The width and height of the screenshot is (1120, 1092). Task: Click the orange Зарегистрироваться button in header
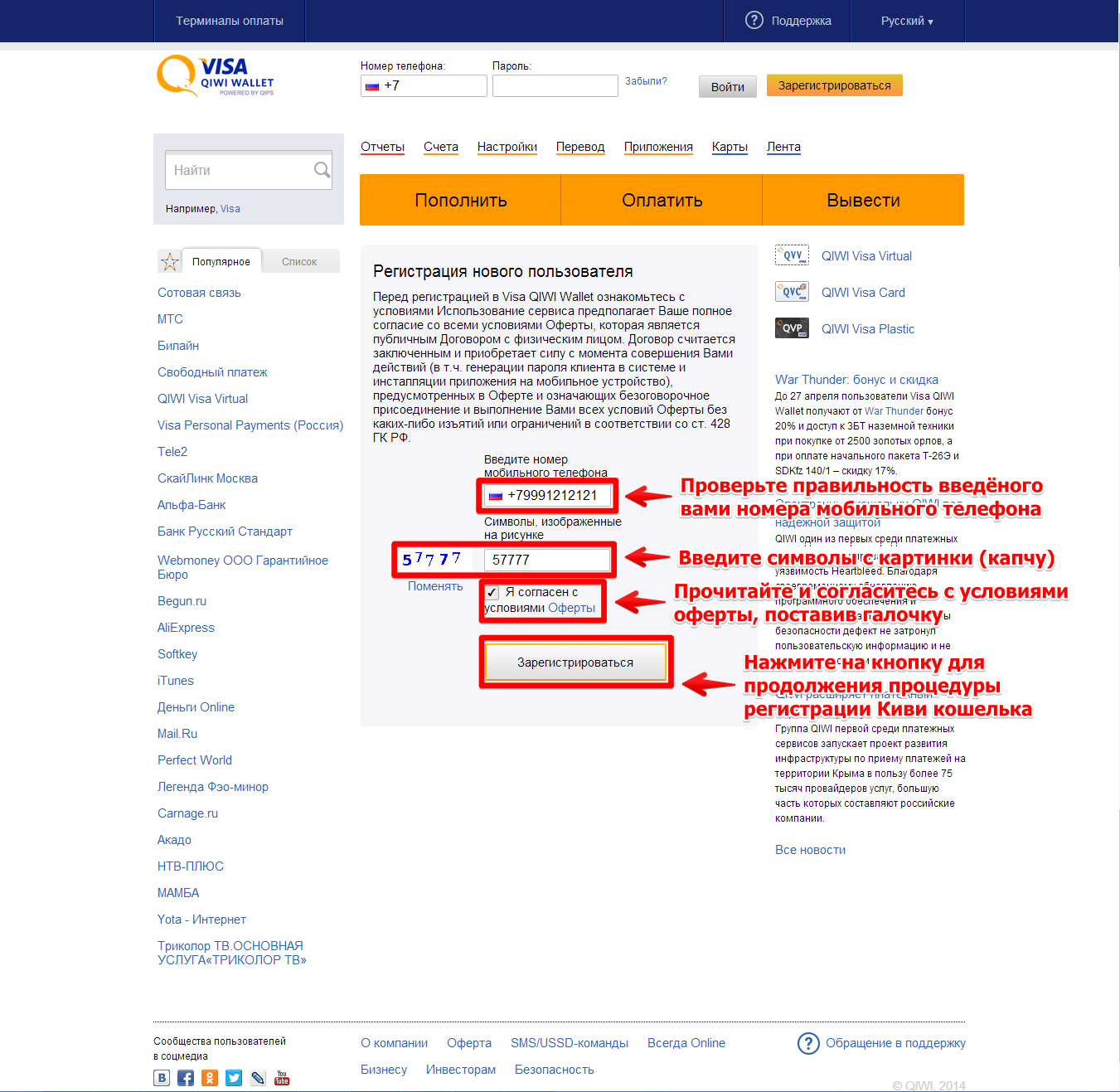click(x=834, y=85)
